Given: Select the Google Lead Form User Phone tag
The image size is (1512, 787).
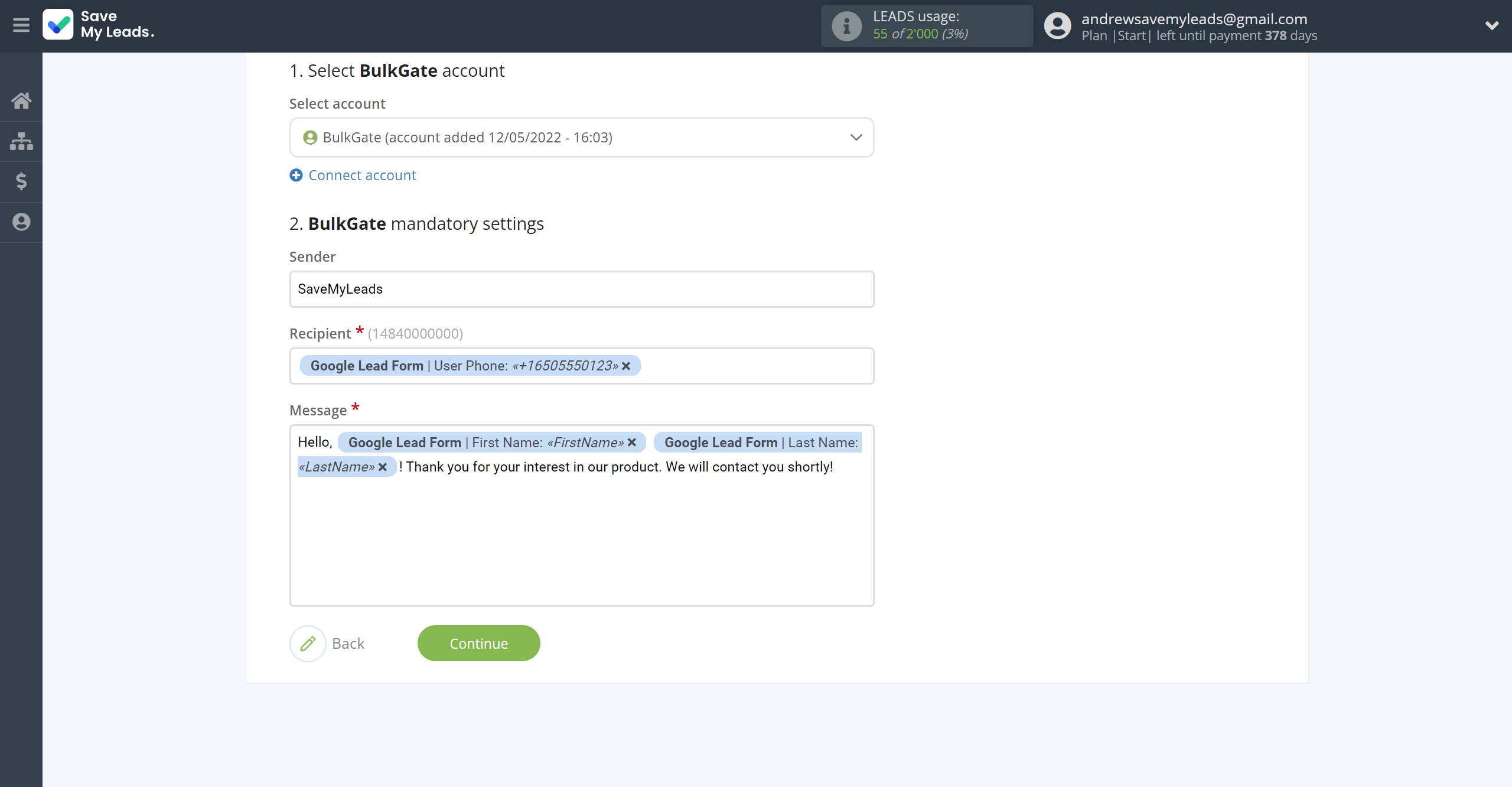Looking at the screenshot, I should pos(470,366).
